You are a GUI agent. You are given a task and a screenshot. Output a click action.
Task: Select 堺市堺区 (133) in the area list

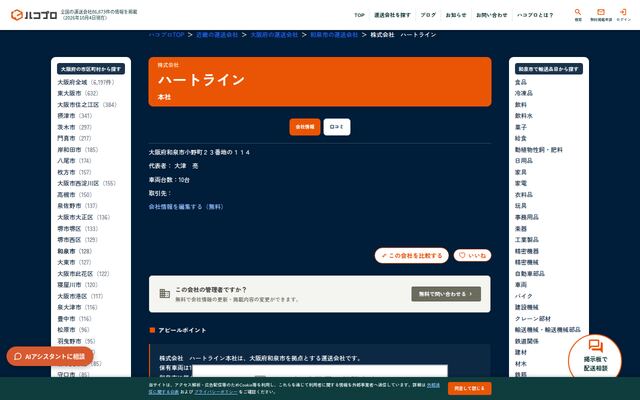[x=78, y=229]
